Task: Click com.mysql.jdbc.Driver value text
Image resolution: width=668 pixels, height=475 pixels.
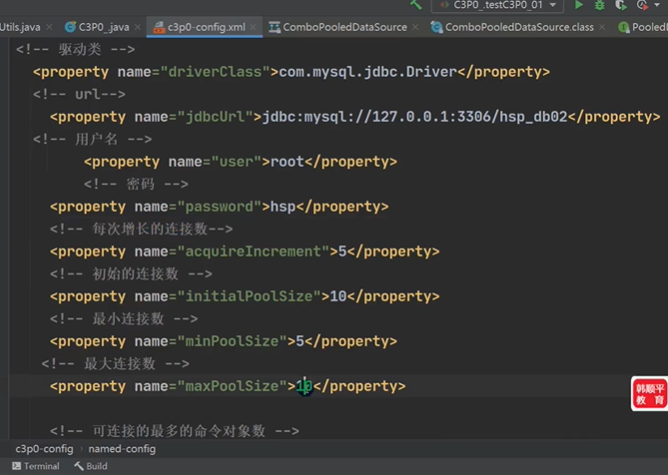Action: click(x=368, y=72)
